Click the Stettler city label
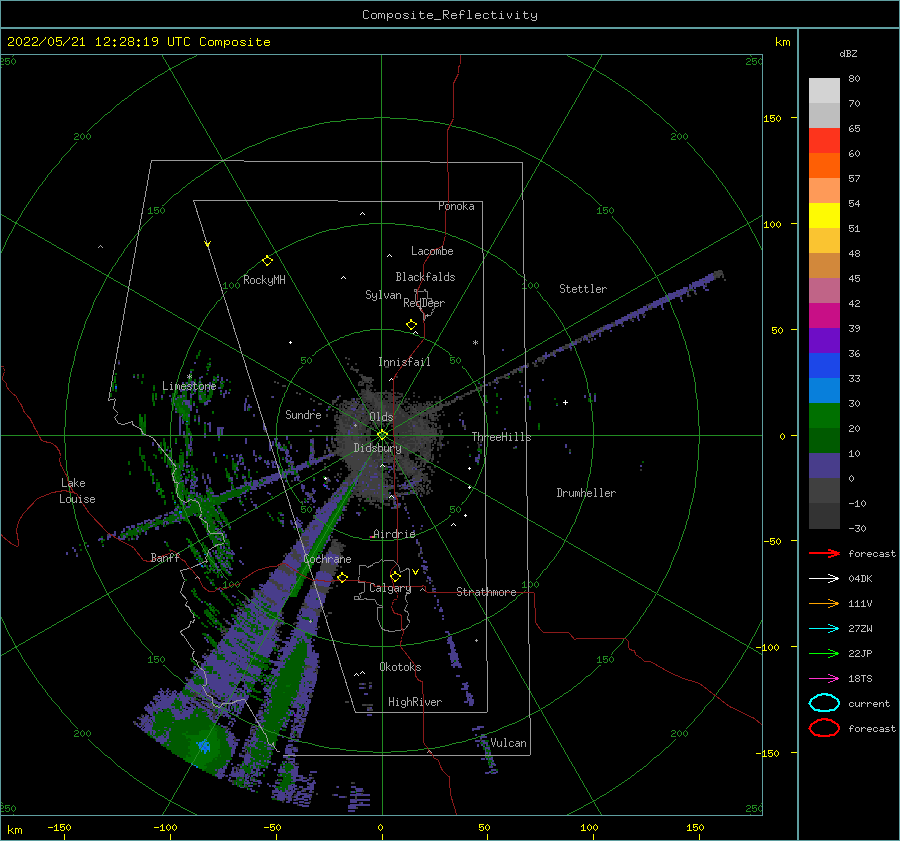900x841 pixels. click(583, 289)
